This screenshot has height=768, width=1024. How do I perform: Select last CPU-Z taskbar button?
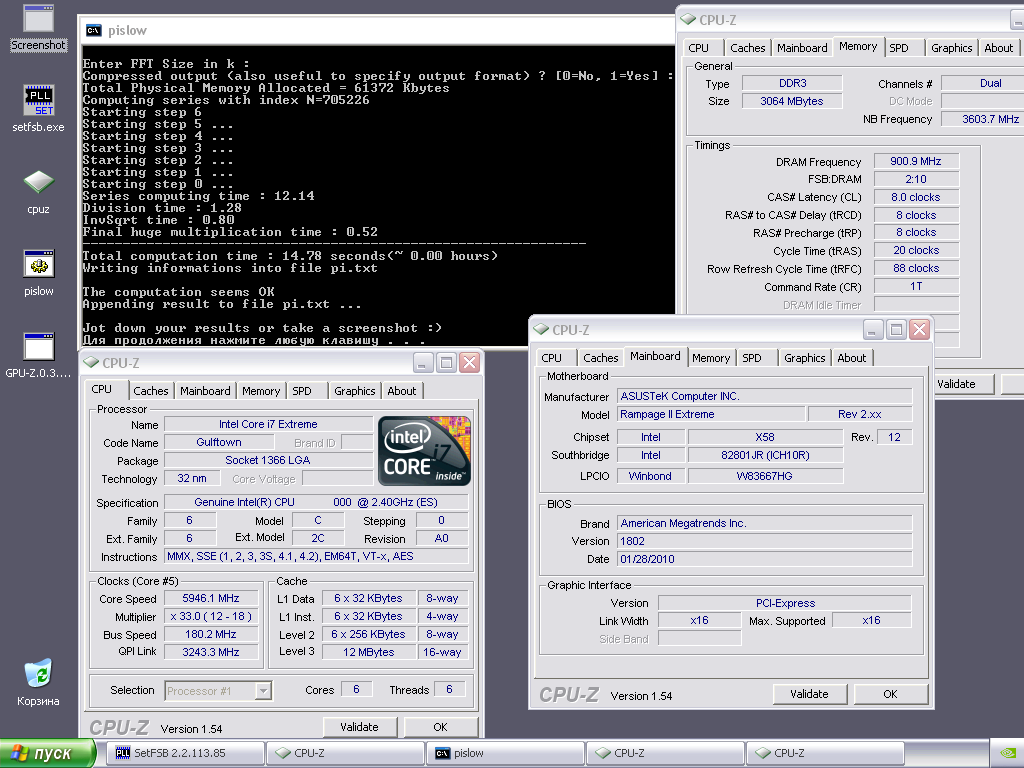coord(825,753)
